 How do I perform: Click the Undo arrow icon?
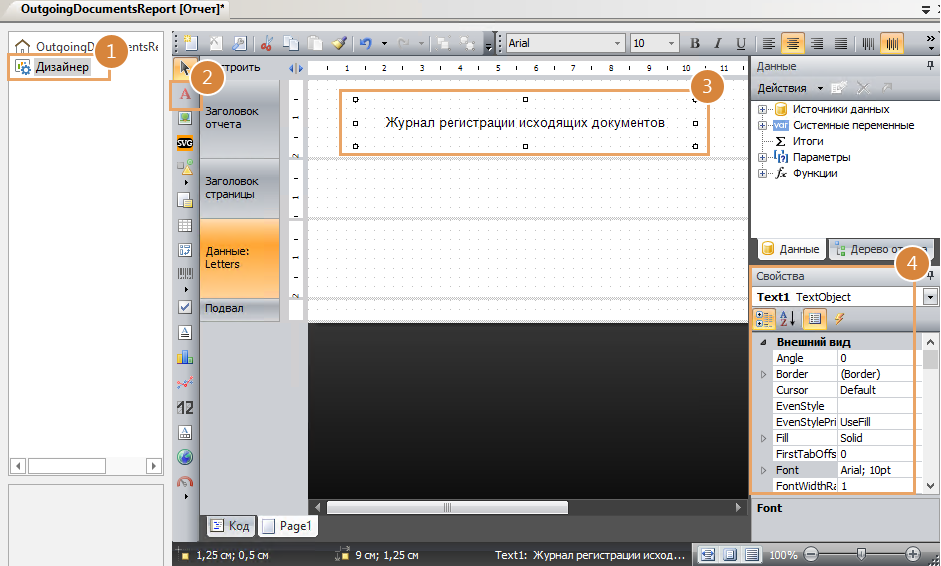365,44
